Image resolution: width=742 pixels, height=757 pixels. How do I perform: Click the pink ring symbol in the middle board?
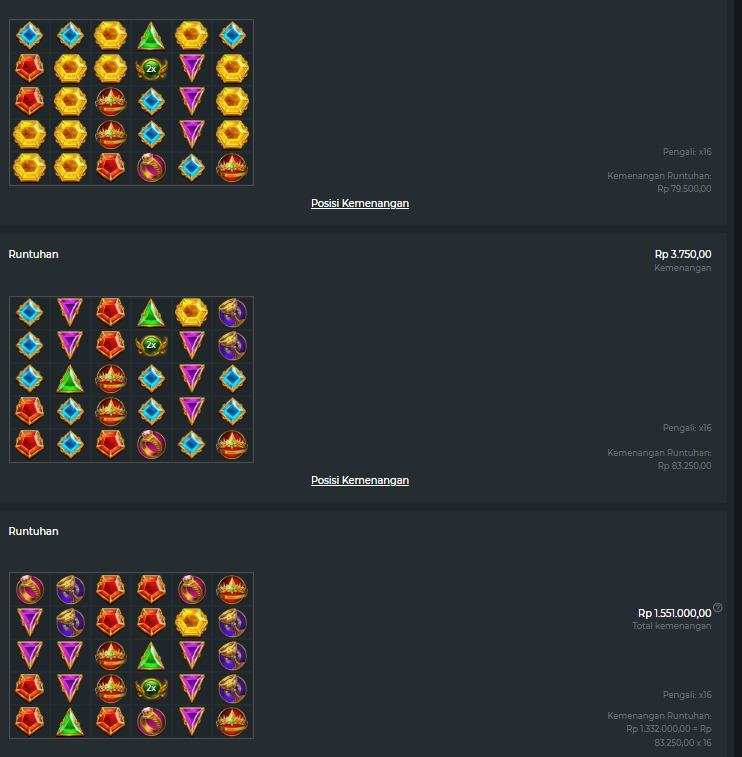point(151,444)
